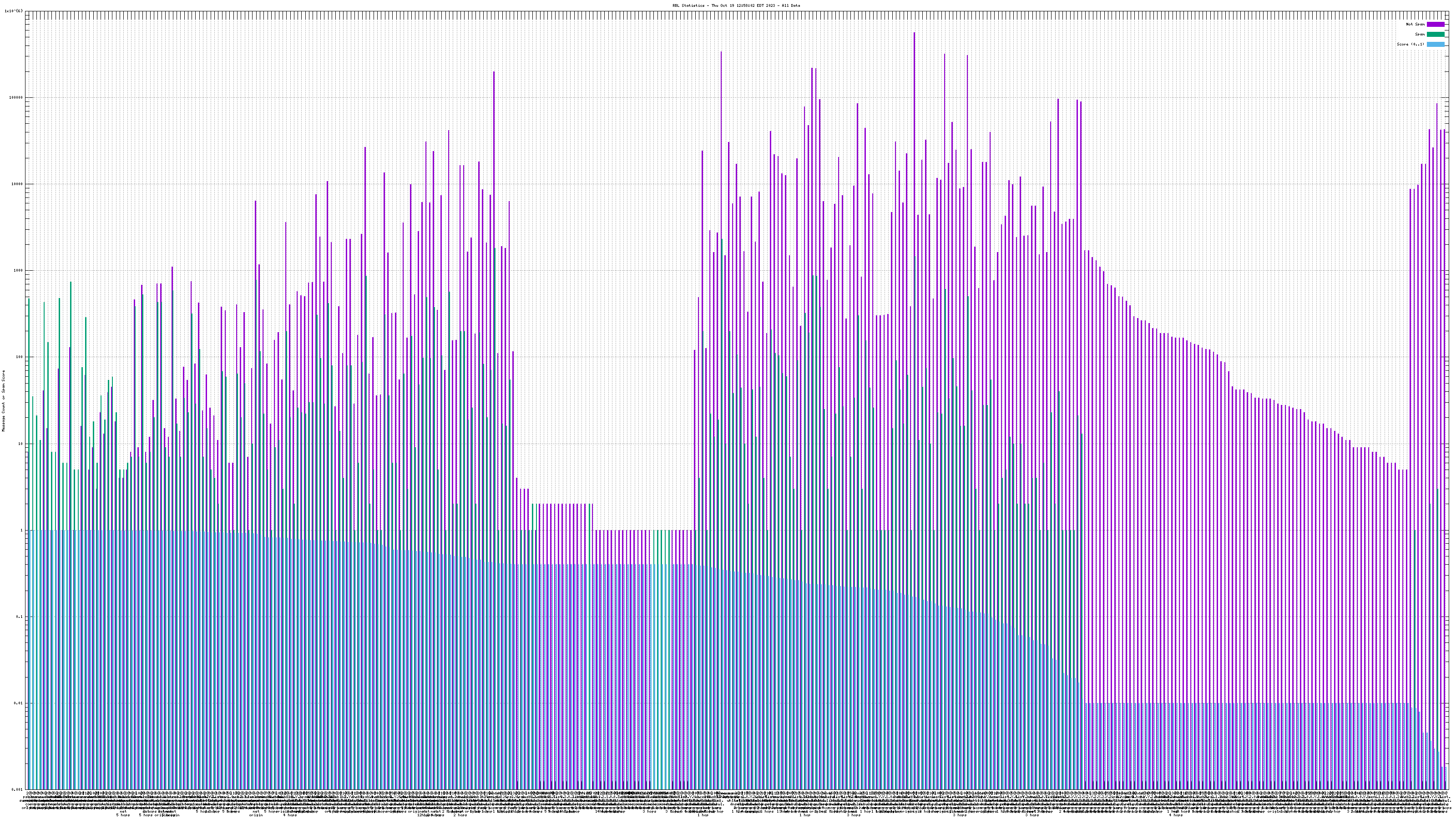Click the '2 hops' x-axis label
The image size is (1456, 819).
(x=460, y=815)
